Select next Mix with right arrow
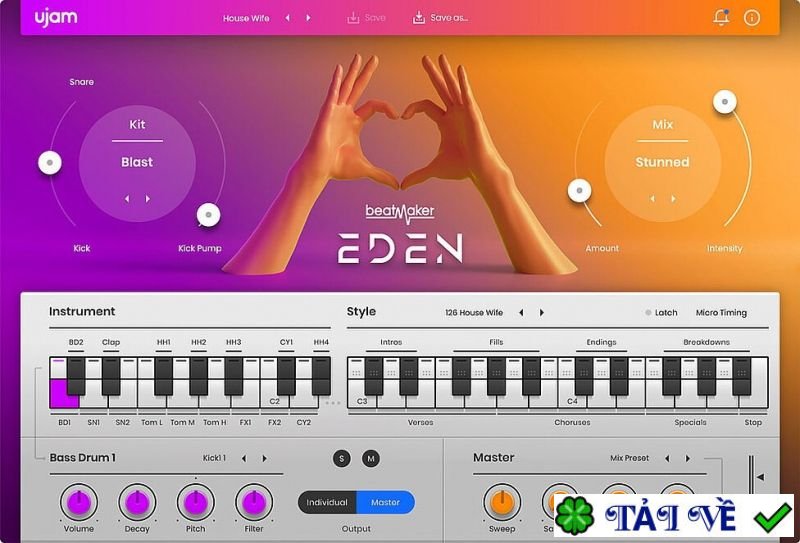This screenshot has width=800, height=543. (x=673, y=199)
